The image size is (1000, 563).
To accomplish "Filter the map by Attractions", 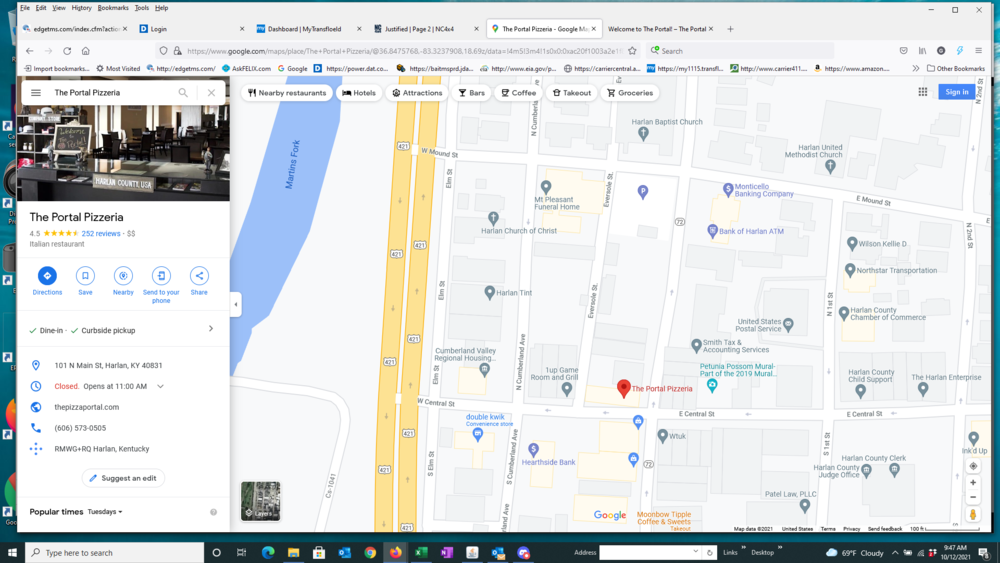I will 417,92.
